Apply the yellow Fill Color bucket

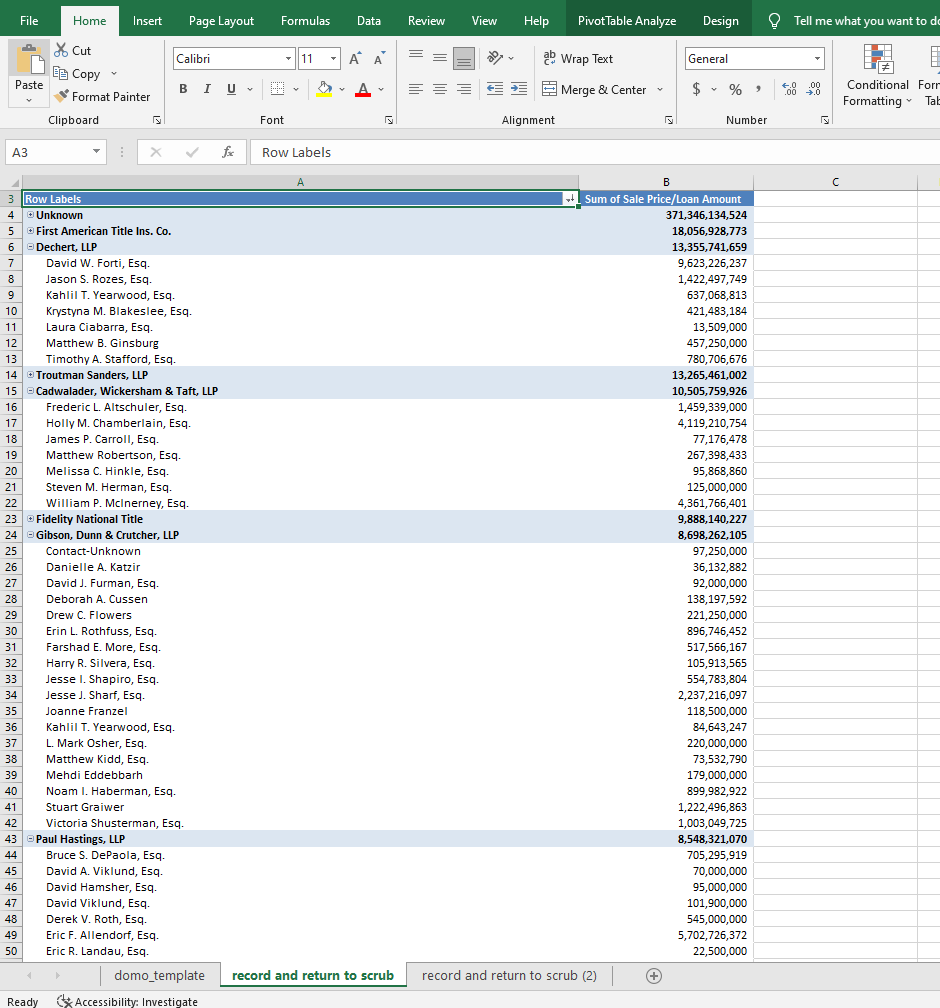tap(325, 89)
